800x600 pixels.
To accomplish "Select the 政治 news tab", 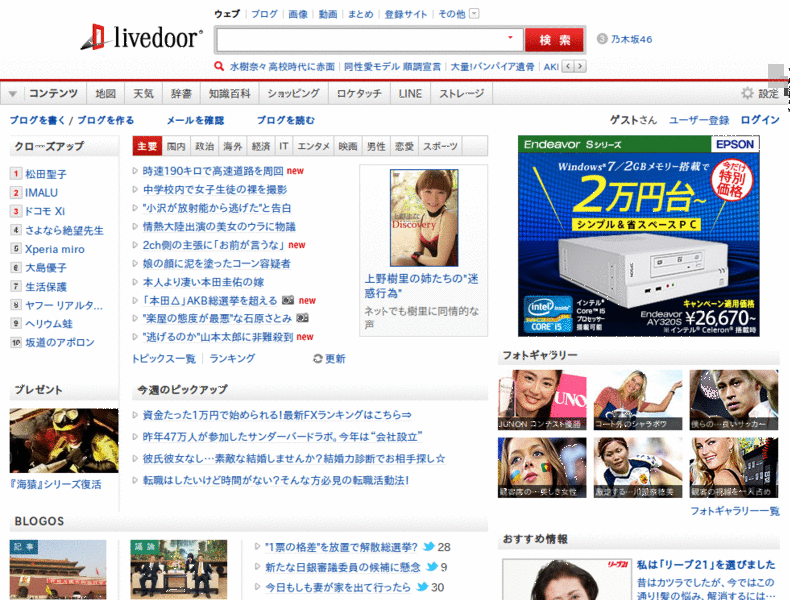I will click(205, 146).
